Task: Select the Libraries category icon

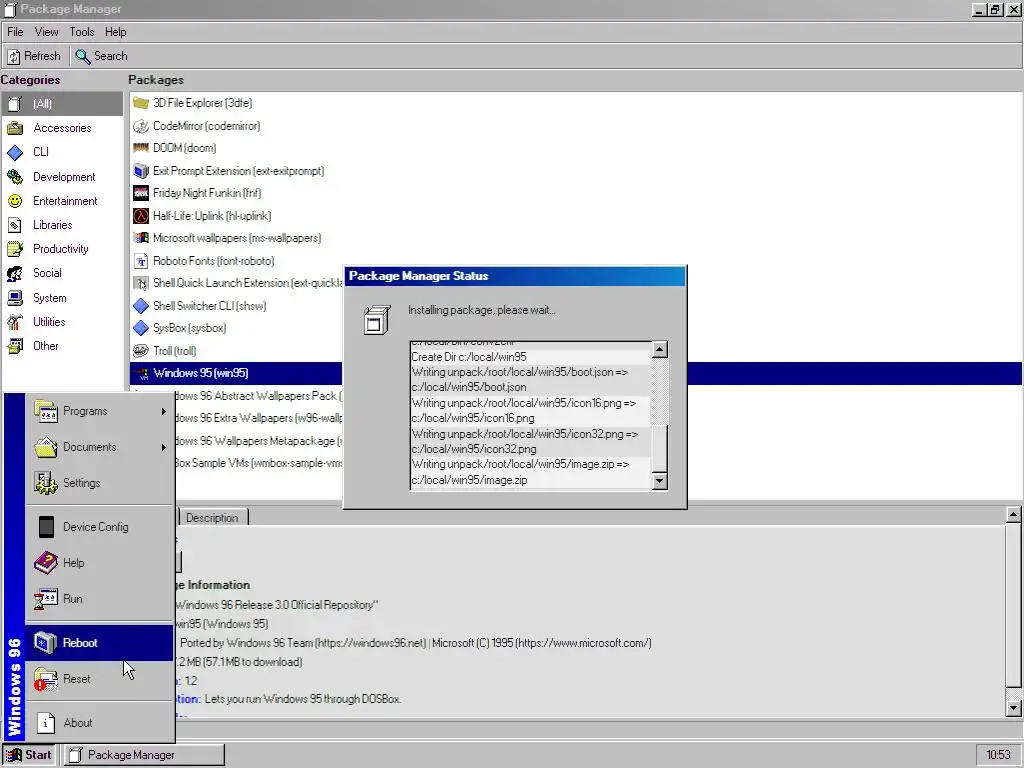Action: (15, 225)
